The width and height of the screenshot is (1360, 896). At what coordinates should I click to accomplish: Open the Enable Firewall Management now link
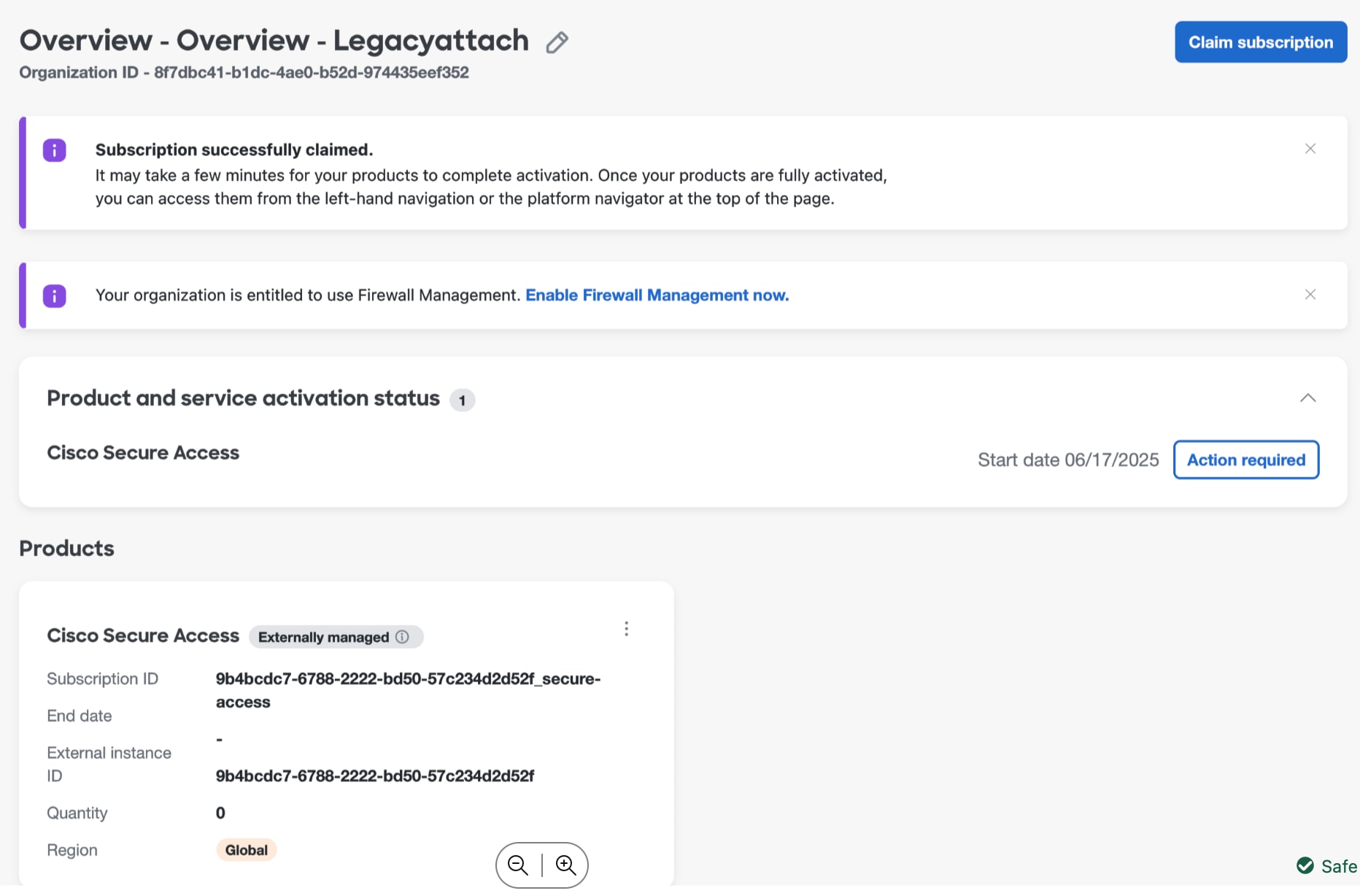pyautogui.click(x=657, y=296)
